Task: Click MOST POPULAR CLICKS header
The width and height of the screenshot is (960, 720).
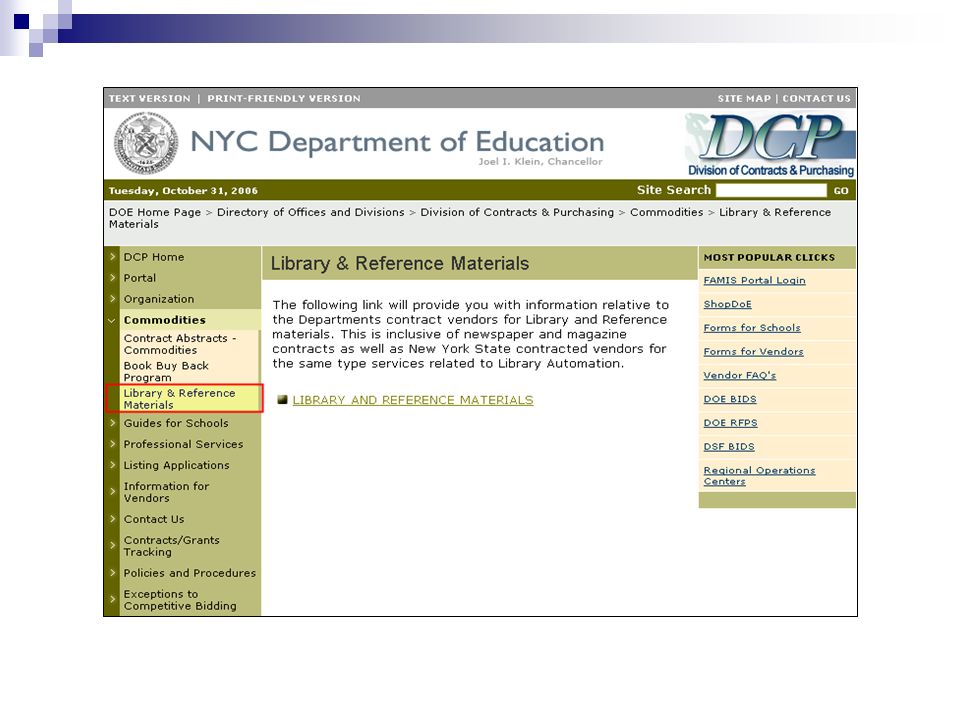Action: pyautogui.click(x=769, y=257)
